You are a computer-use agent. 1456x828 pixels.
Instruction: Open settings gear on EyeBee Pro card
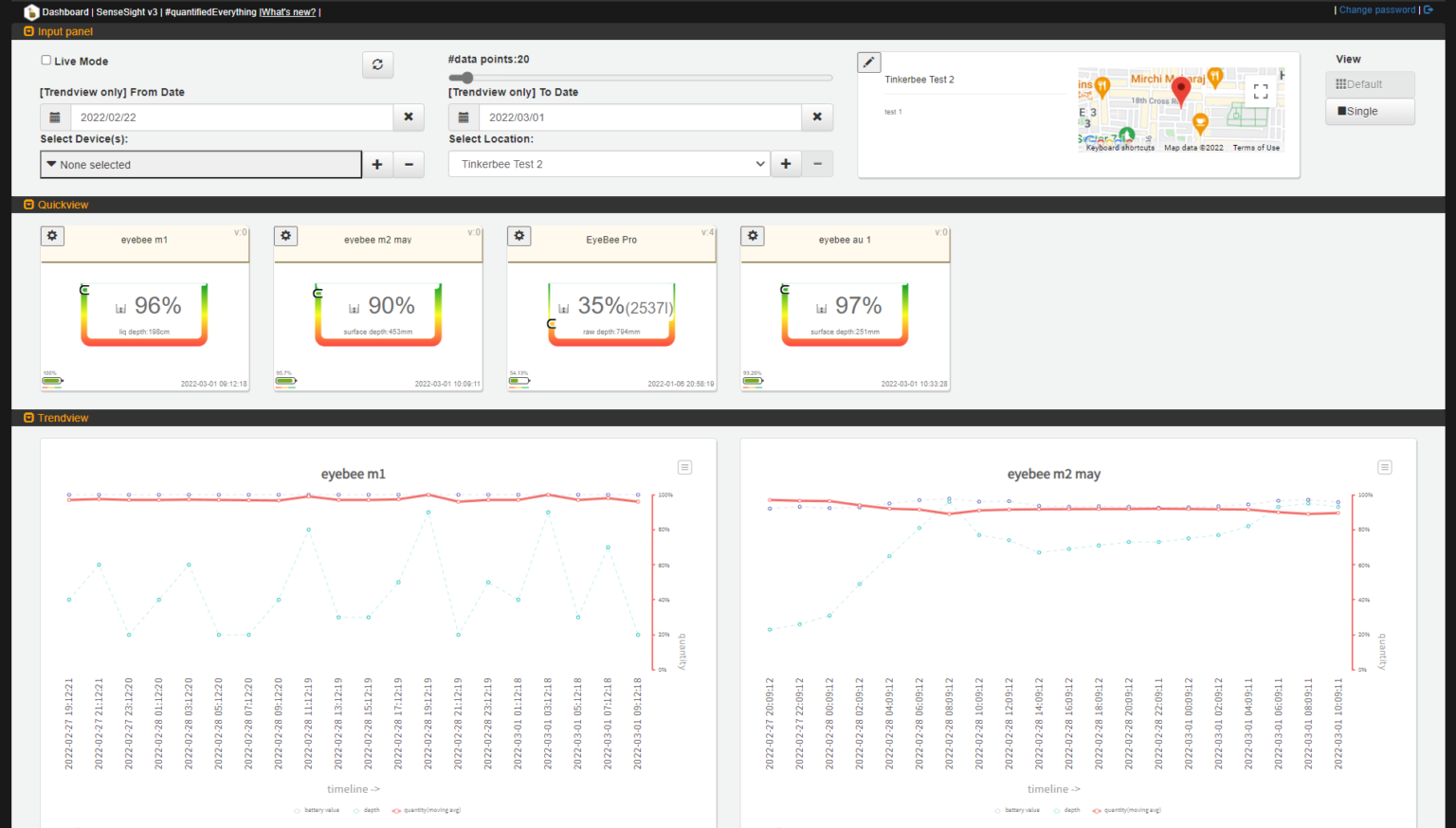tap(519, 236)
